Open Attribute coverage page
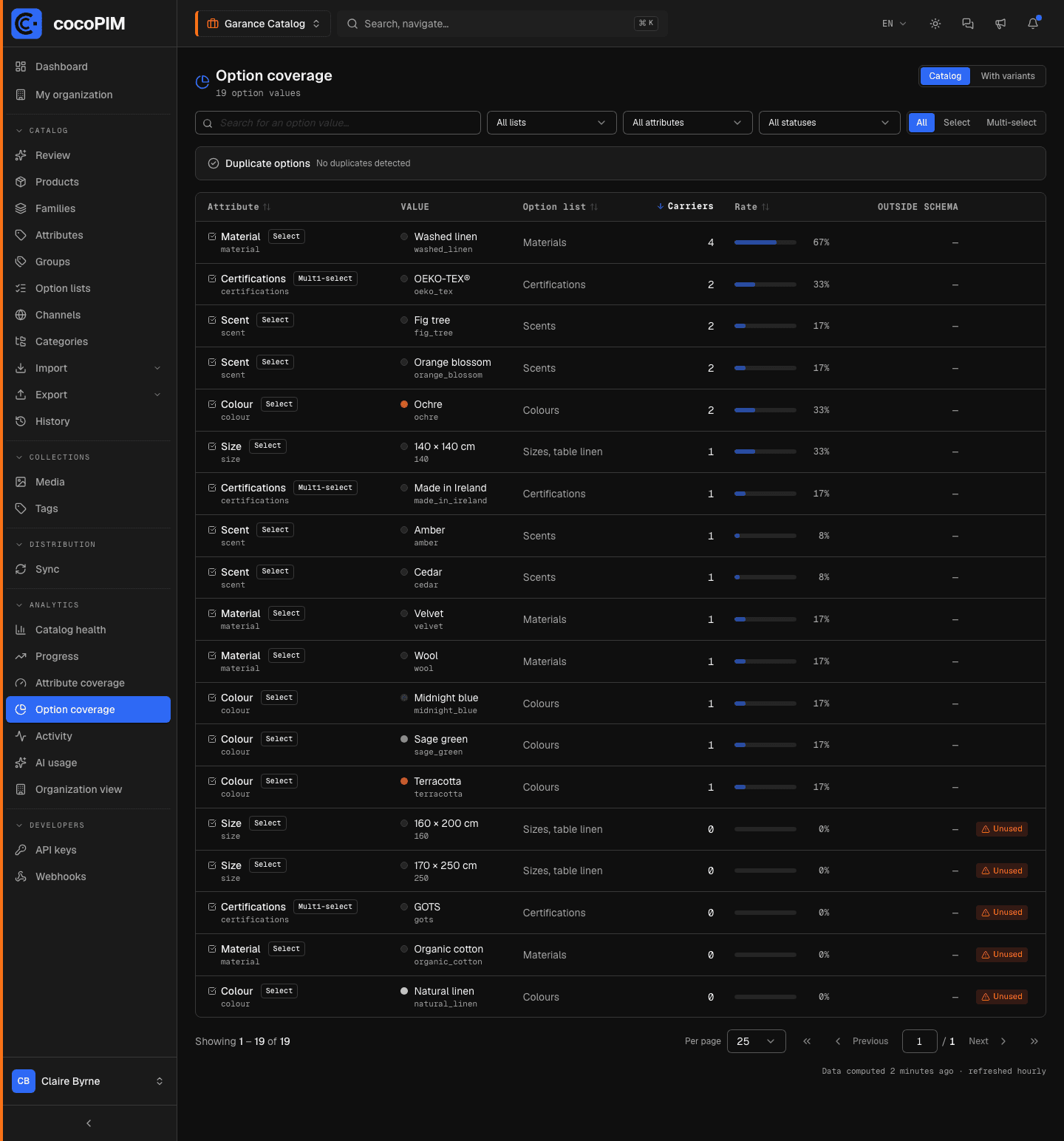 (x=88, y=683)
